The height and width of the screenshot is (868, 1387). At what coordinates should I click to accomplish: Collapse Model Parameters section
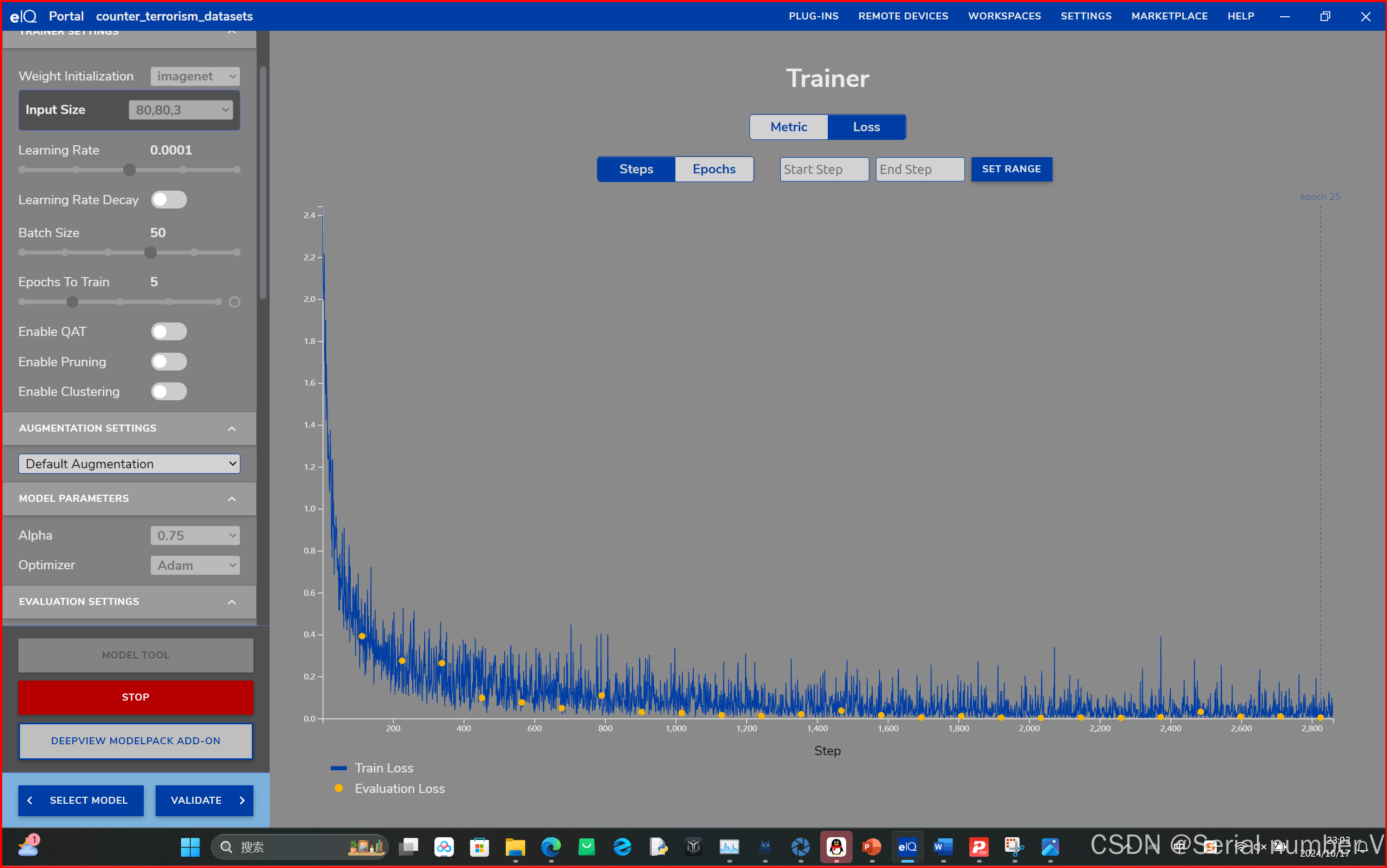[231, 499]
